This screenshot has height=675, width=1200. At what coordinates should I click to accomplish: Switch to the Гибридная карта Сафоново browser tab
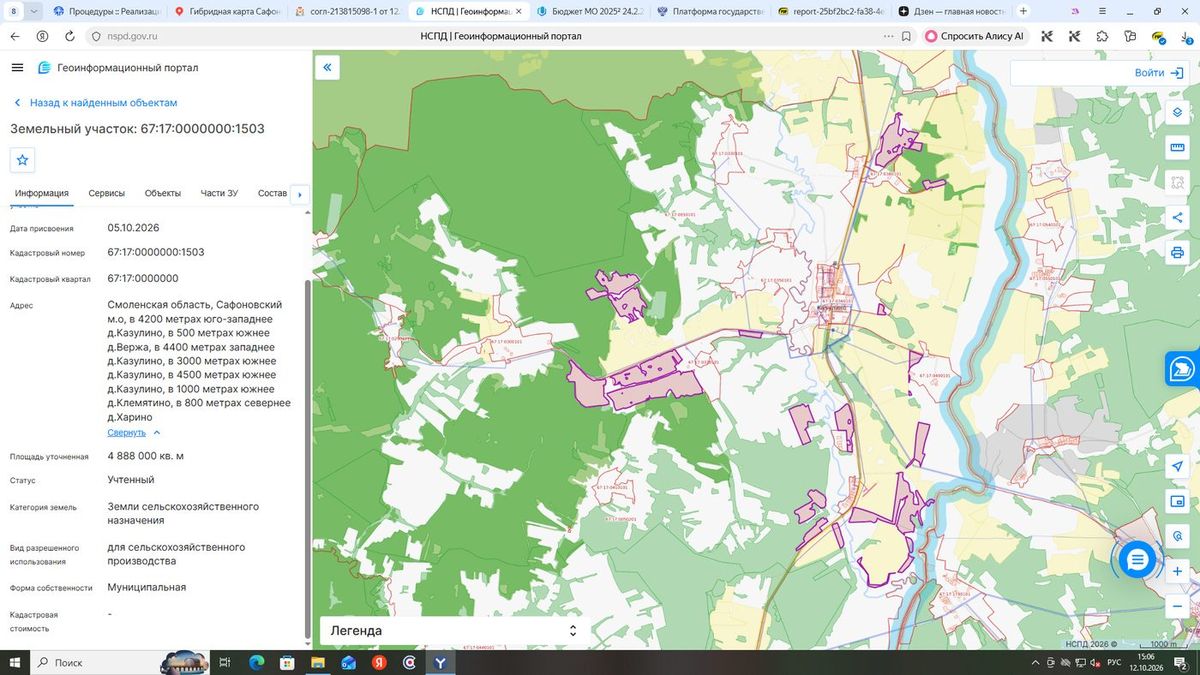(229, 11)
